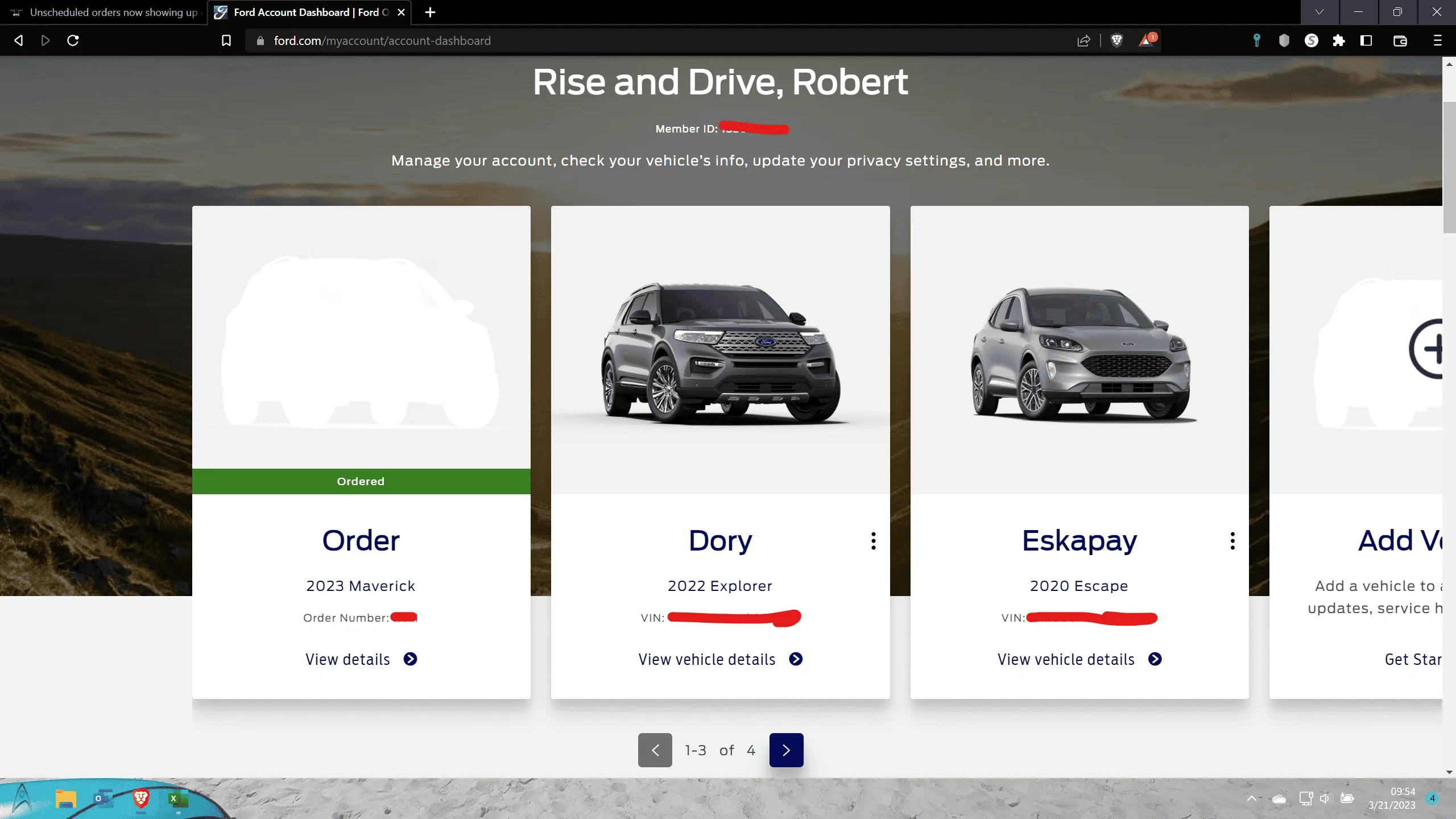Viewport: 1456px width, 819px height.
Task: Open Excel from the taskbar
Action: tap(177, 799)
